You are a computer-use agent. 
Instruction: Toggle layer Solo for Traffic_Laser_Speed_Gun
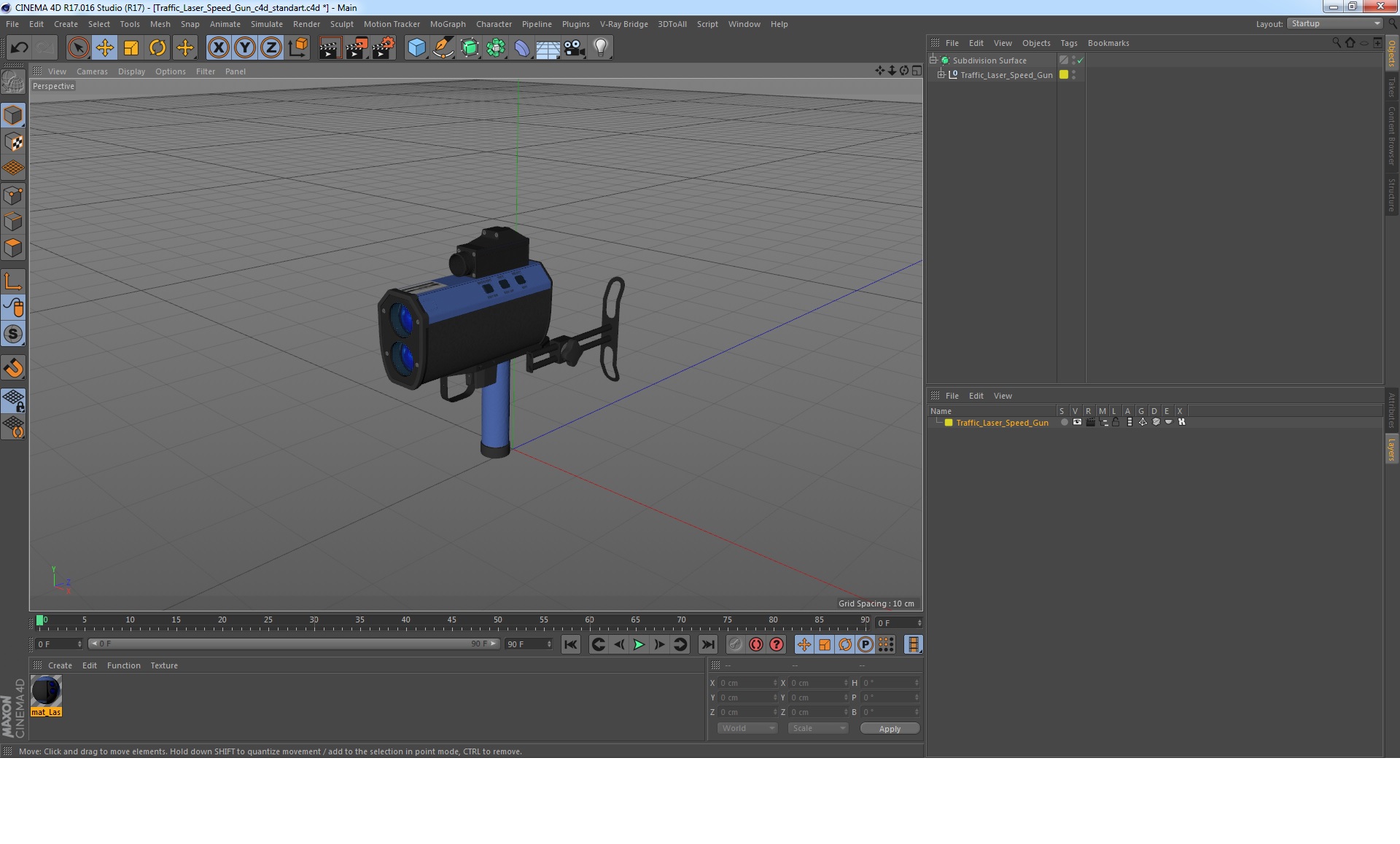tap(1064, 422)
